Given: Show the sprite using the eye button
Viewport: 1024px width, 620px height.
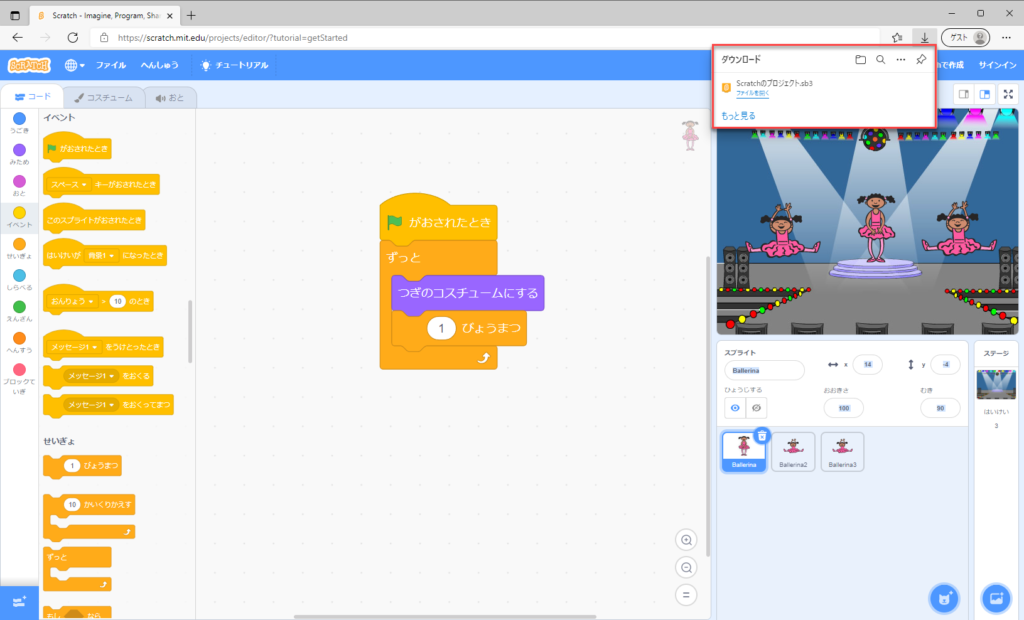Looking at the screenshot, I should point(735,408).
